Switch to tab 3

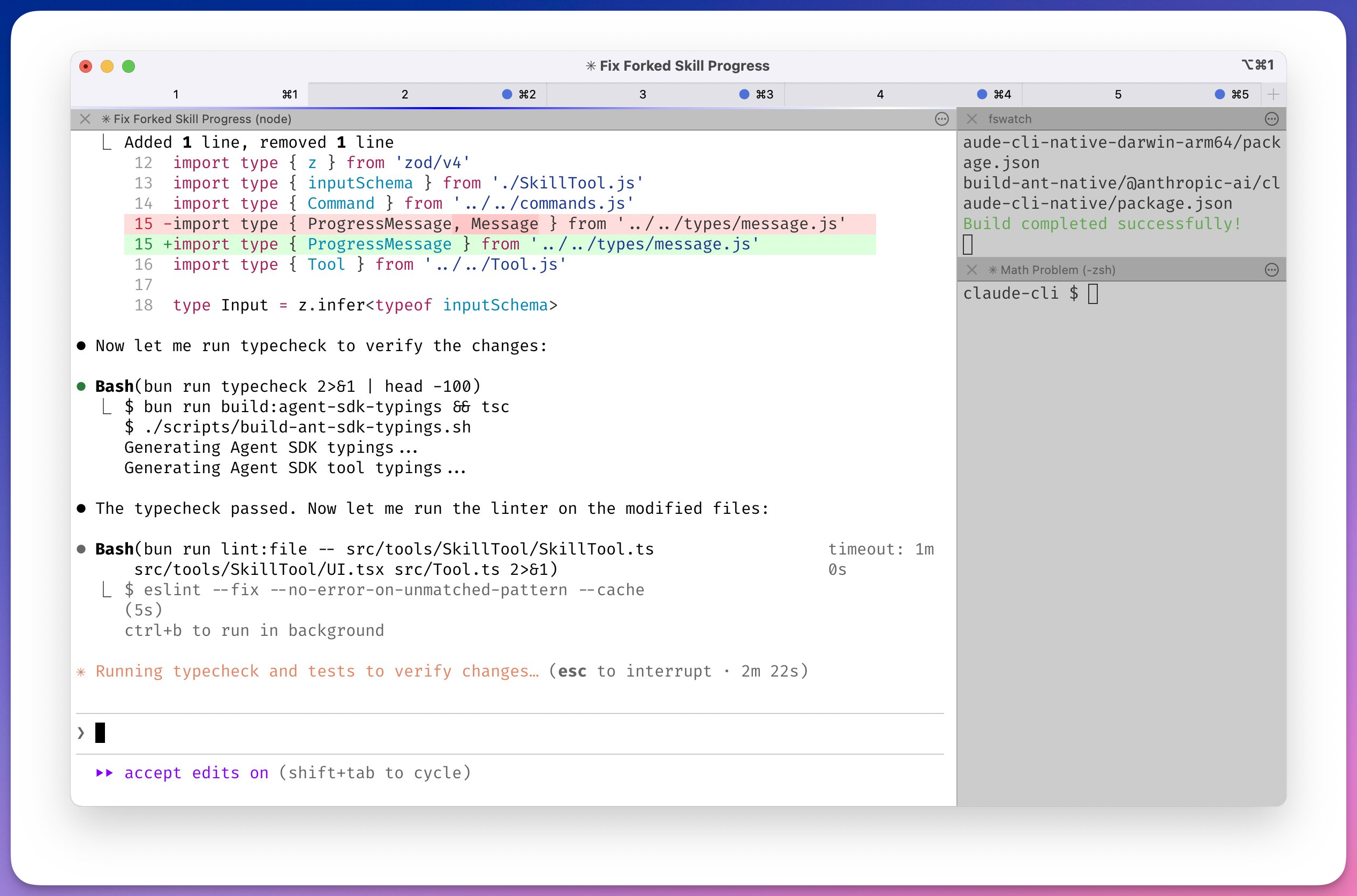(x=643, y=94)
